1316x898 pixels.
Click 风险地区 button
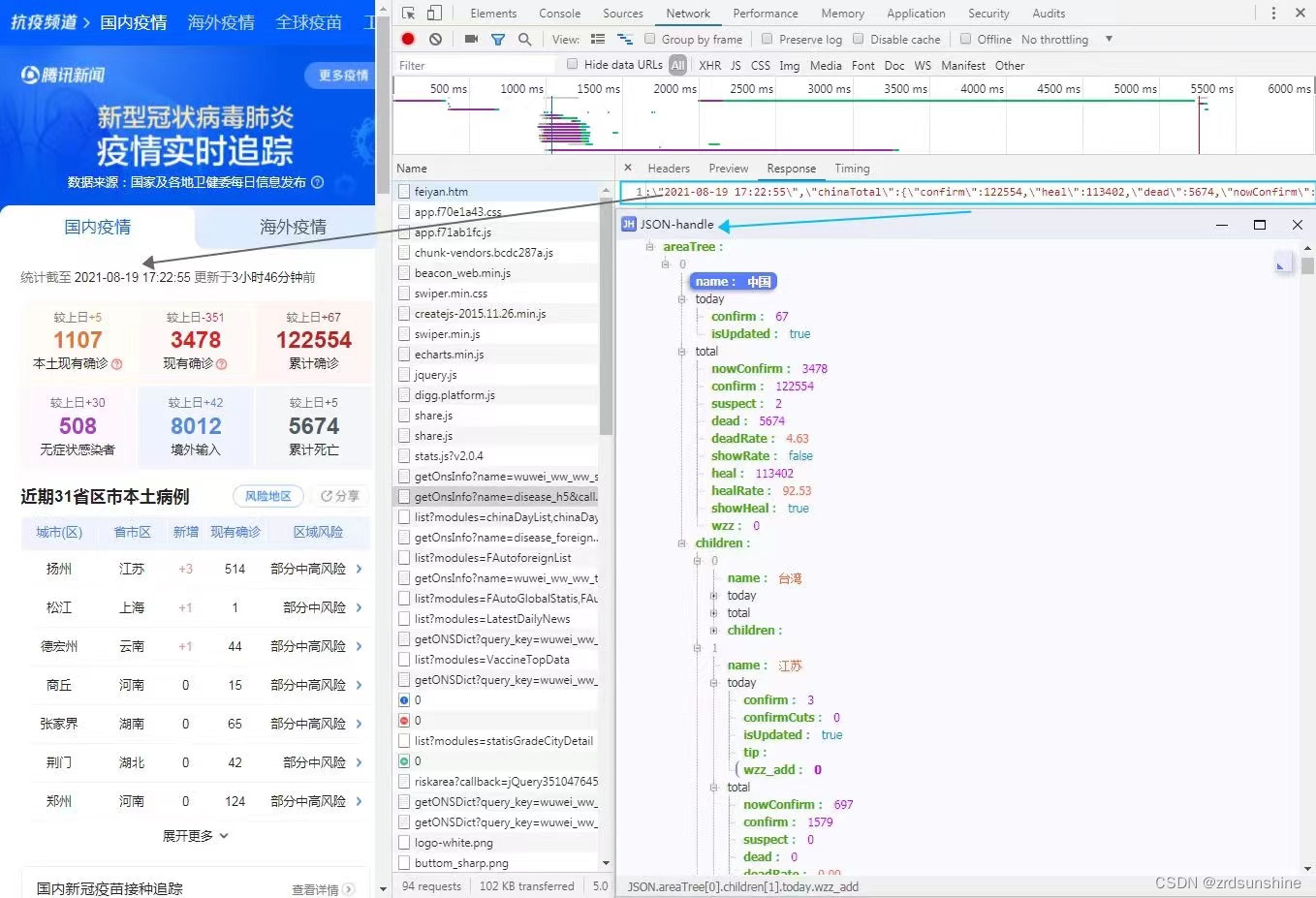tap(267, 496)
